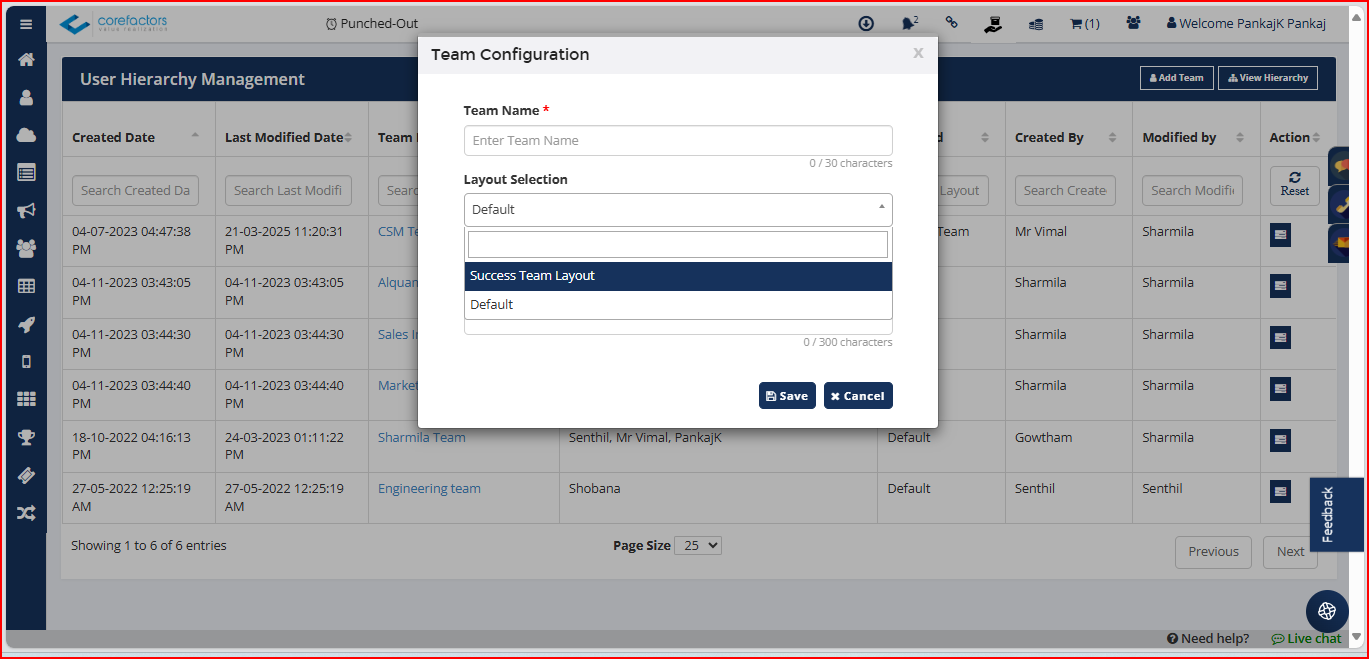Go to Previous page
1369x659 pixels.
tap(1213, 552)
